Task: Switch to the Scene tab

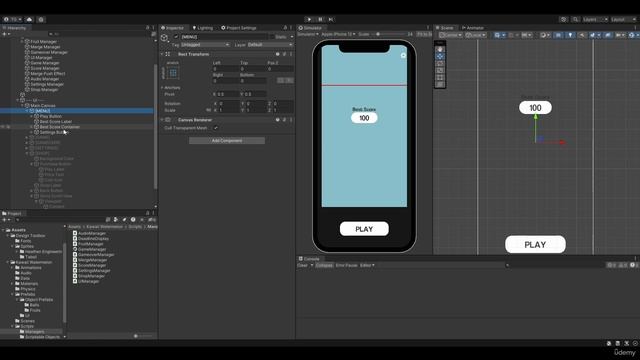Action: tap(445, 28)
